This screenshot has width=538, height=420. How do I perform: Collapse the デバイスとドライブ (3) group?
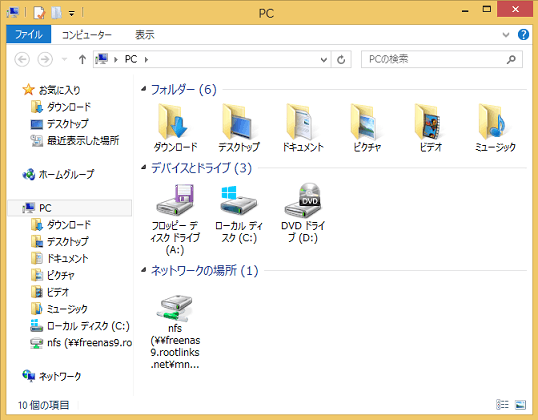pos(143,167)
